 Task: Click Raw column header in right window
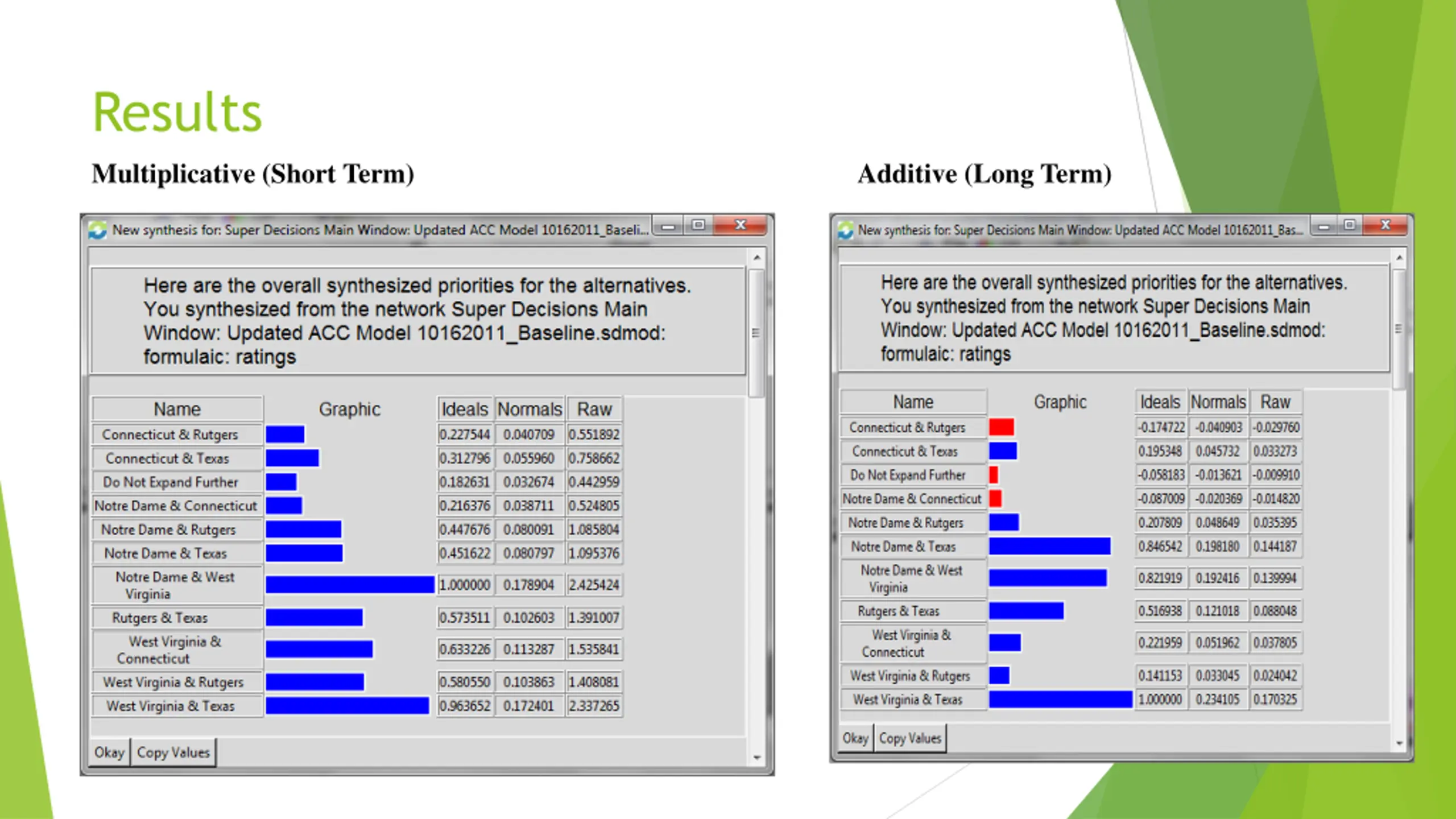tap(1275, 402)
